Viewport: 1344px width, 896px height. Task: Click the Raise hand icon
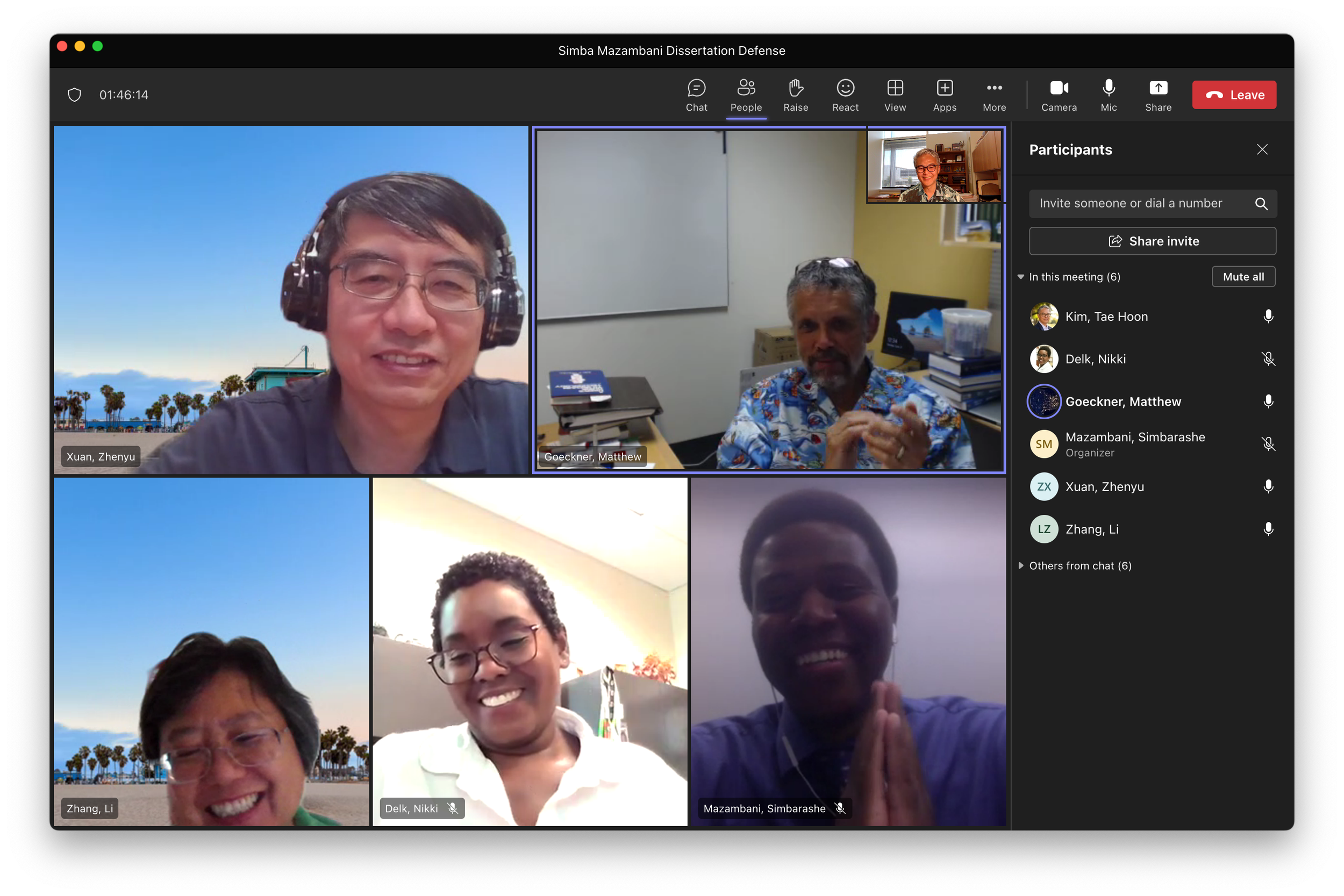[x=796, y=95]
